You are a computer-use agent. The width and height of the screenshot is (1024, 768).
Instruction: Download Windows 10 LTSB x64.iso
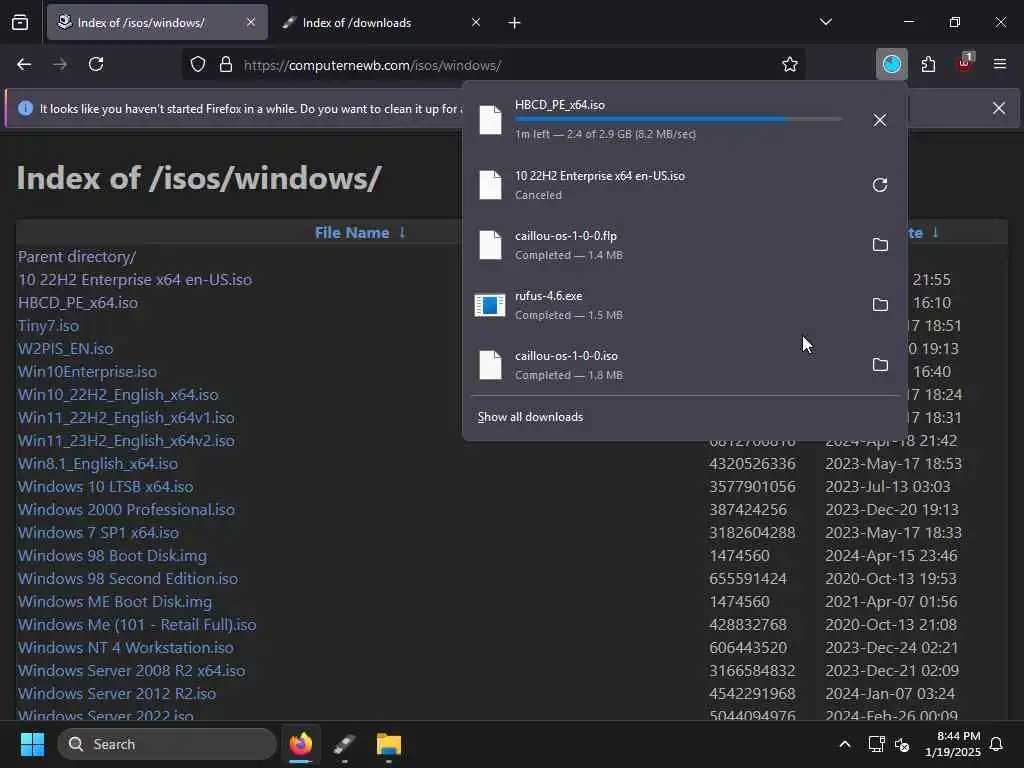(105, 487)
